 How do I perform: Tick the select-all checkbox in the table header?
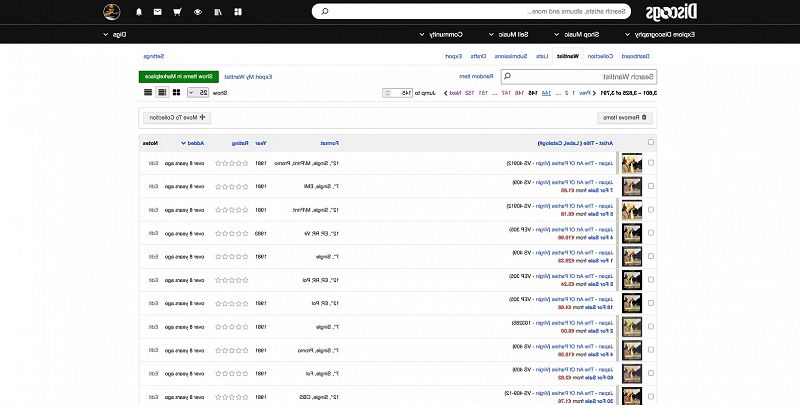pyautogui.click(x=651, y=142)
